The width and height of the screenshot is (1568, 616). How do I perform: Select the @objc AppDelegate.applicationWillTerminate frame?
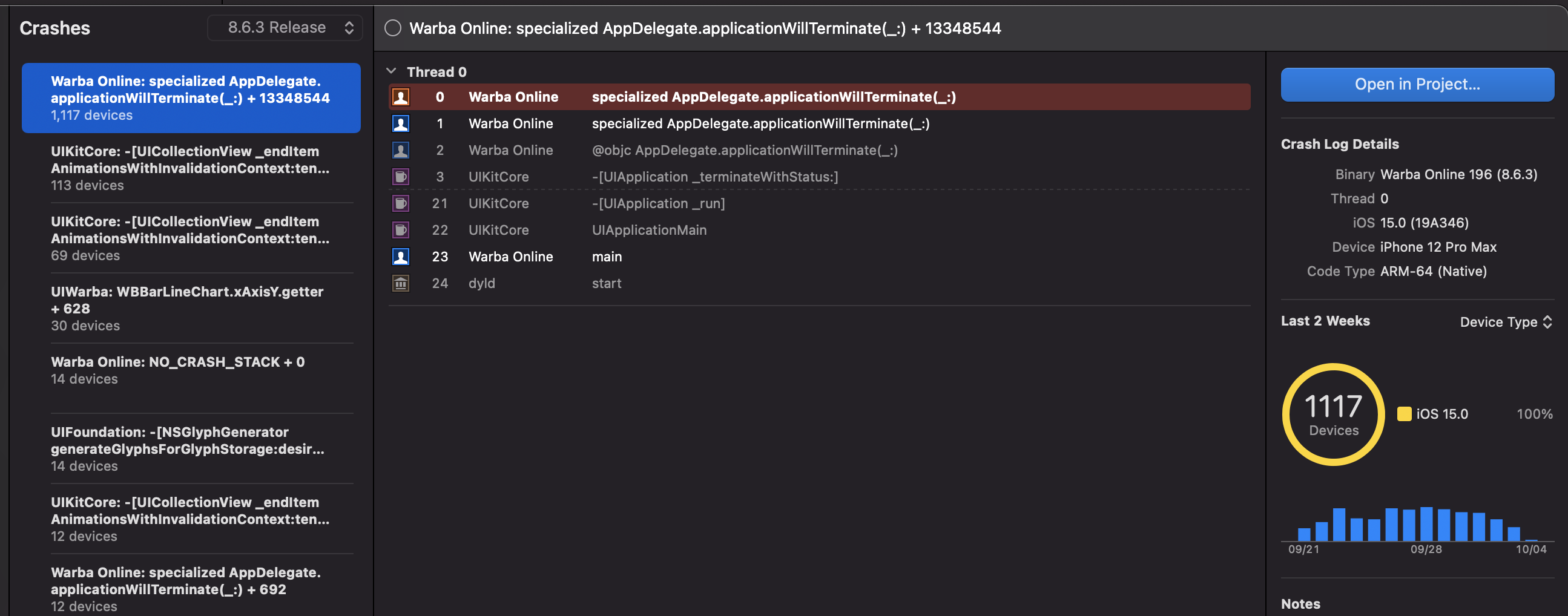(819, 150)
